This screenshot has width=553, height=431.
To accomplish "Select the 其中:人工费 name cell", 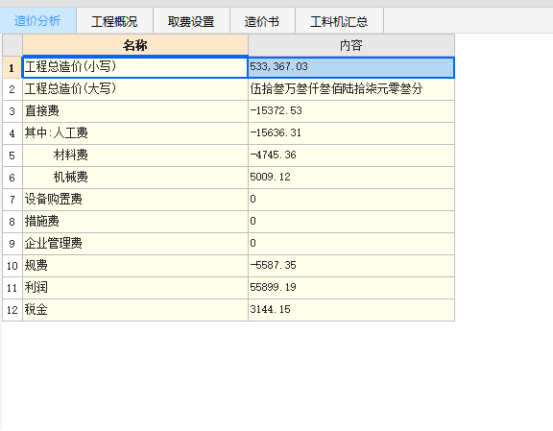I will tap(135, 133).
